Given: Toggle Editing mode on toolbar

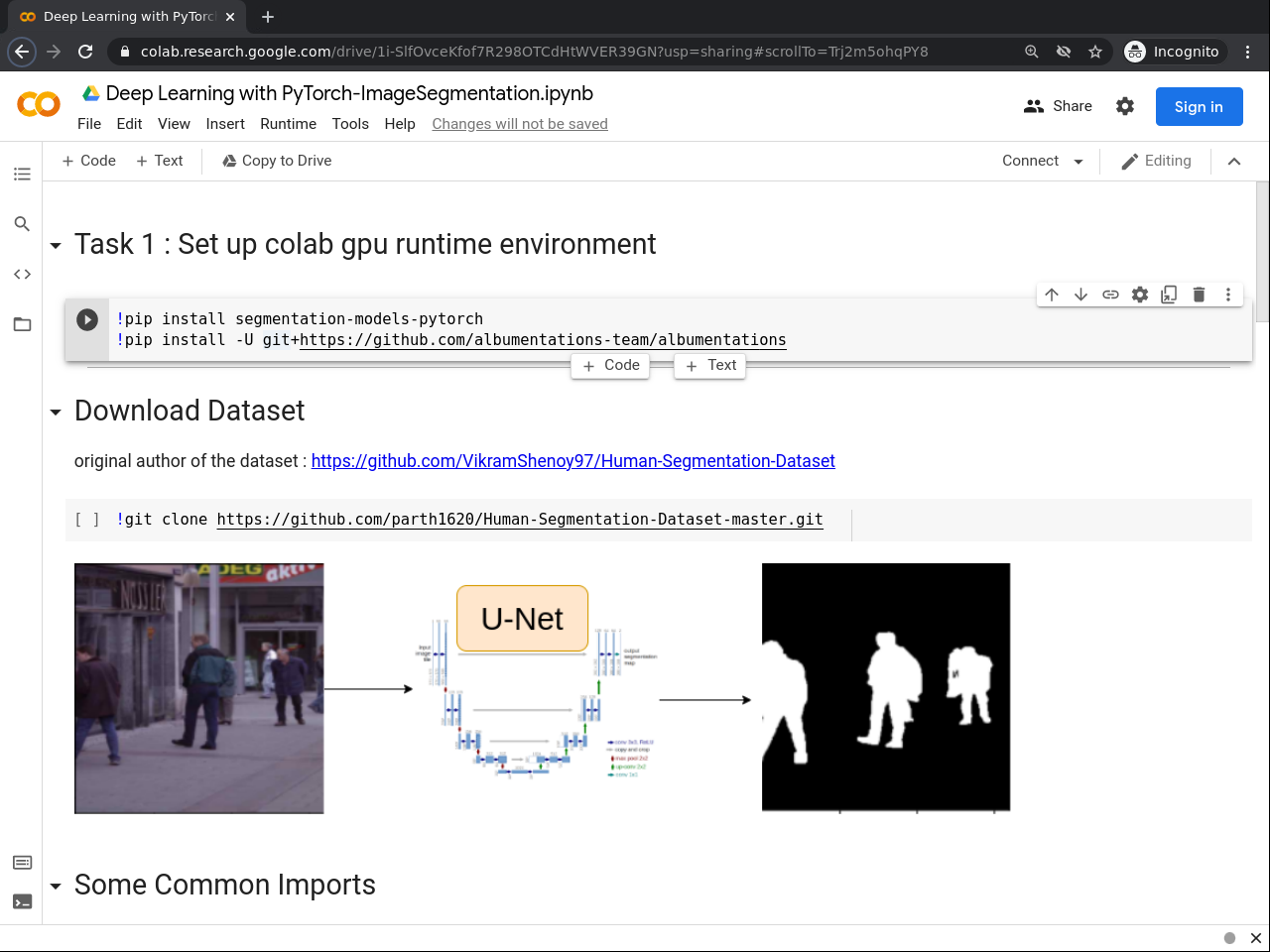Looking at the screenshot, I should point(1157,161).
